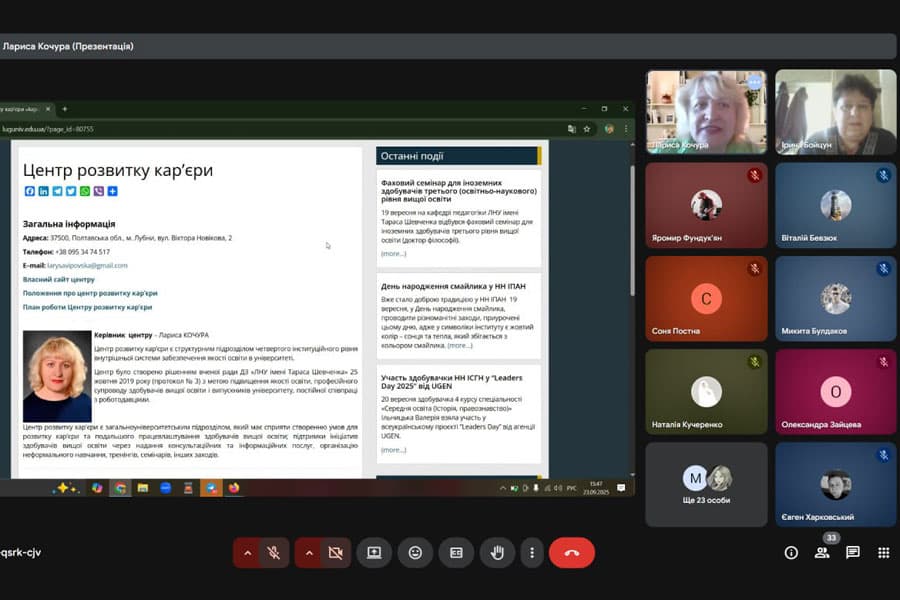Click the Viber share icon
Viewport: 900px width, 600px height.
coord(99,191)
